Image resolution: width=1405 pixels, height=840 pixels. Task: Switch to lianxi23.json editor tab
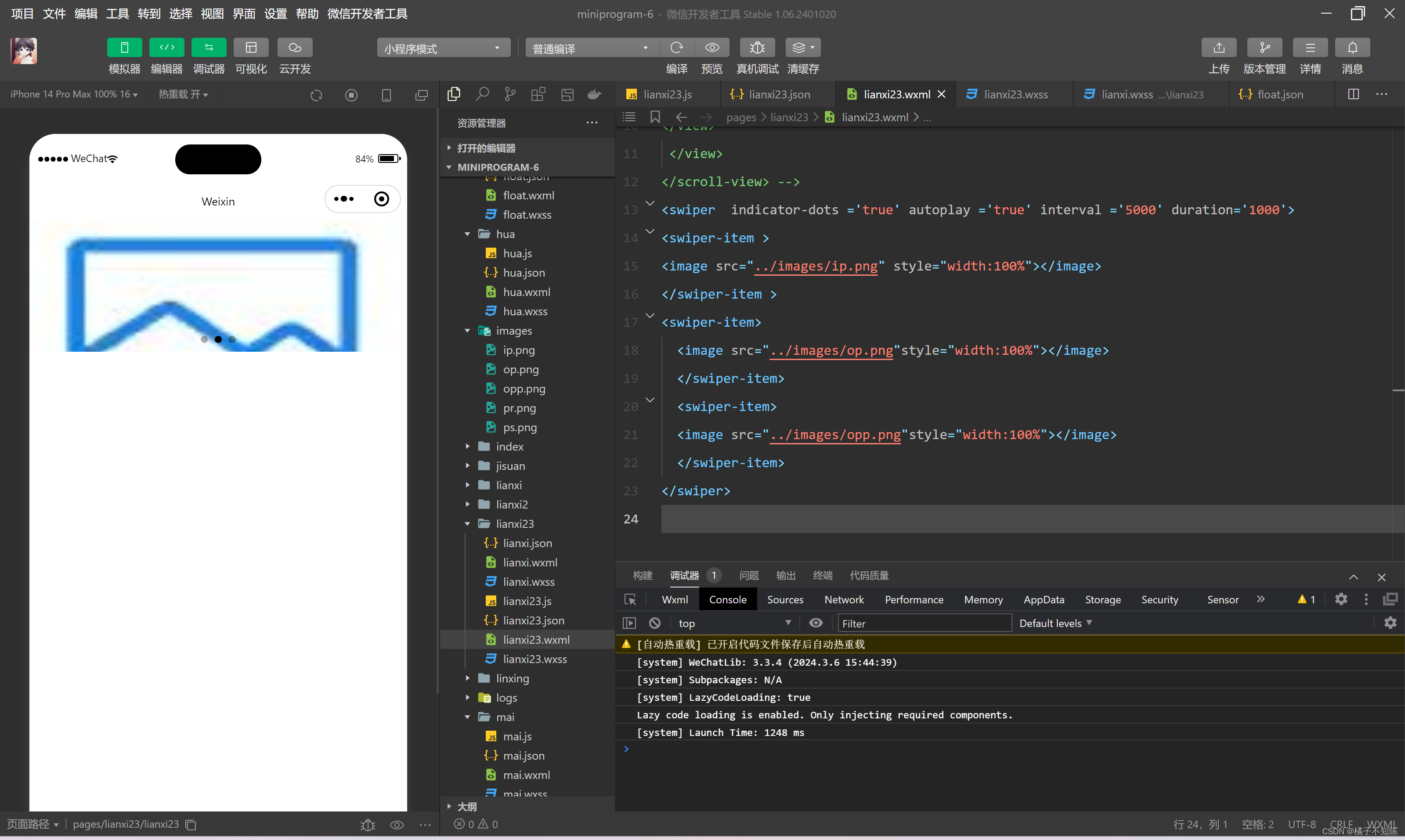coord(778,94)
